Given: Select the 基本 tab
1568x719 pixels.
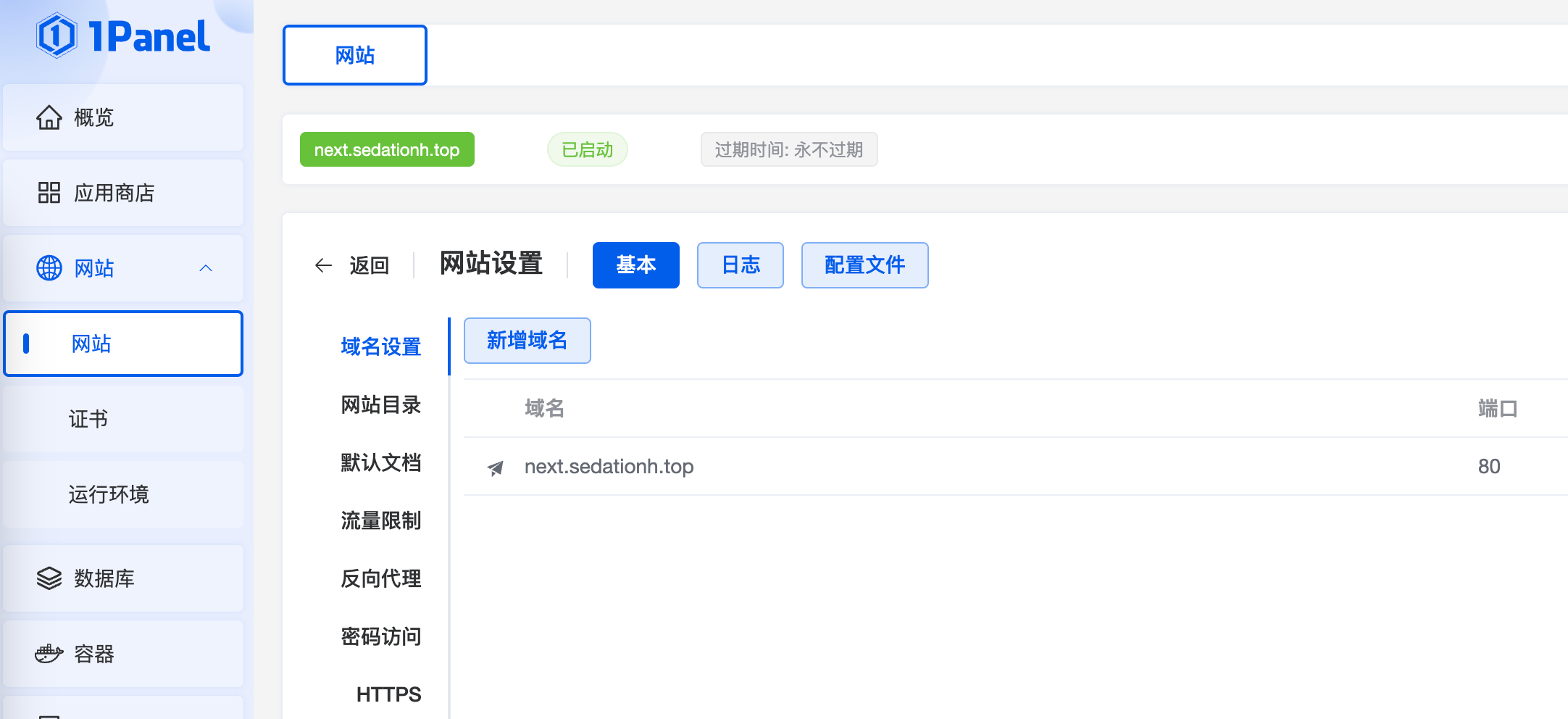Looking at the screenshot, I should coord(635,265).
